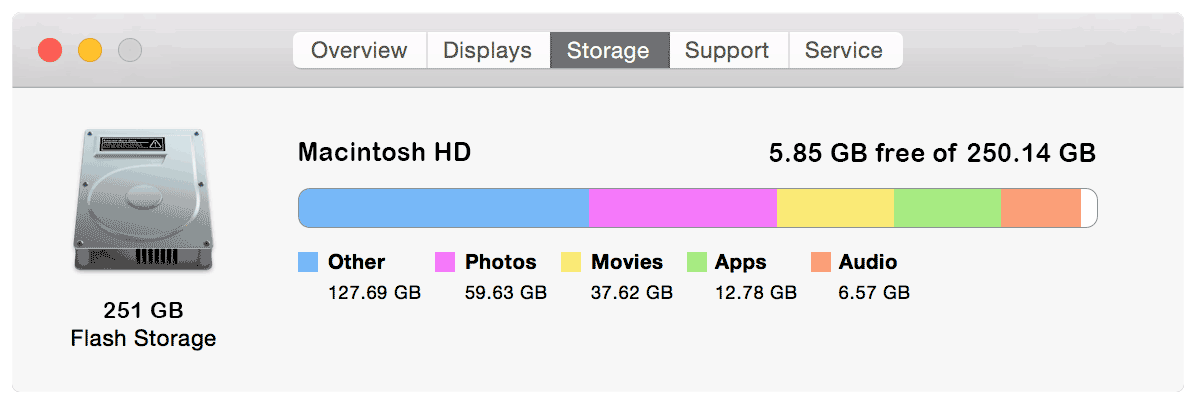
Task: Click the blue Other legend swatch
Action: point(308,262)
